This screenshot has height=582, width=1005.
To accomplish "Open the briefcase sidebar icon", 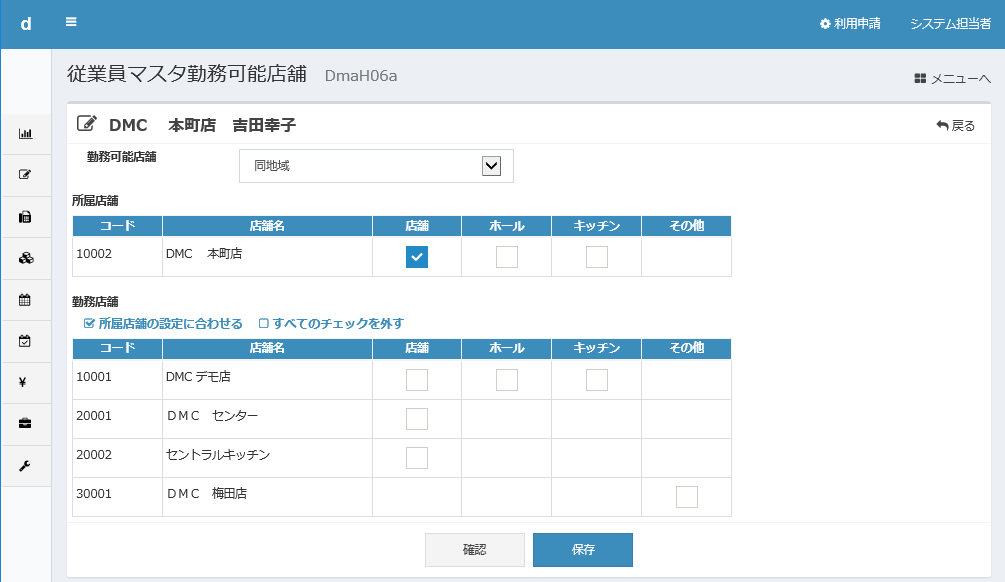I will tap(26, 424).
